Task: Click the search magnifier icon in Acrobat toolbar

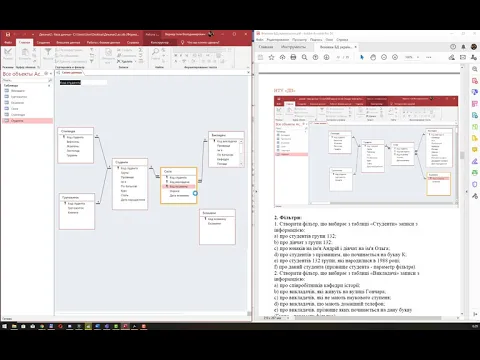Action: tap(304, 57)
